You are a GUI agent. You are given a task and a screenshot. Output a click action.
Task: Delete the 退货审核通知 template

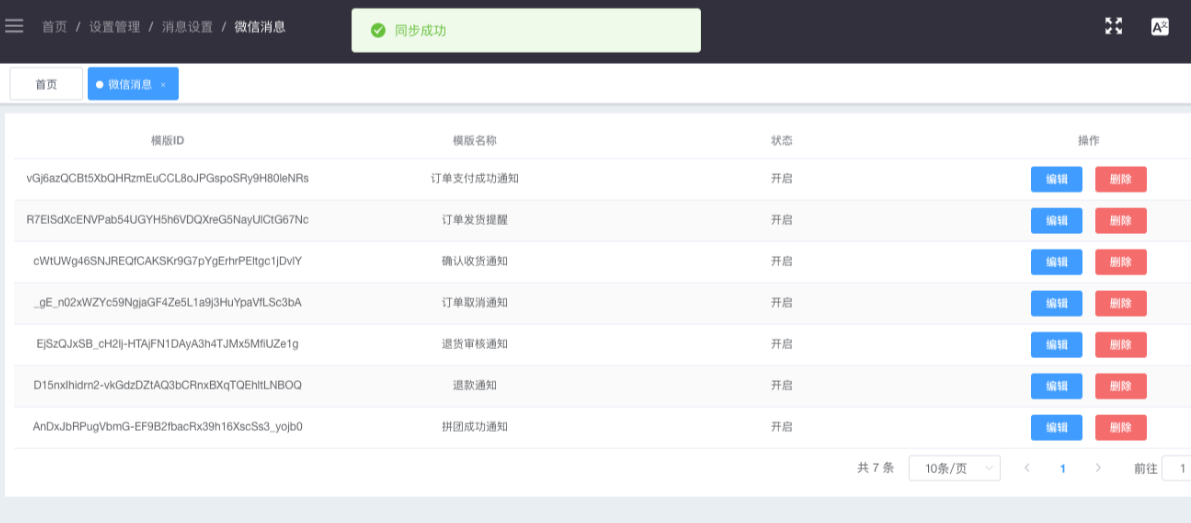1120,345
